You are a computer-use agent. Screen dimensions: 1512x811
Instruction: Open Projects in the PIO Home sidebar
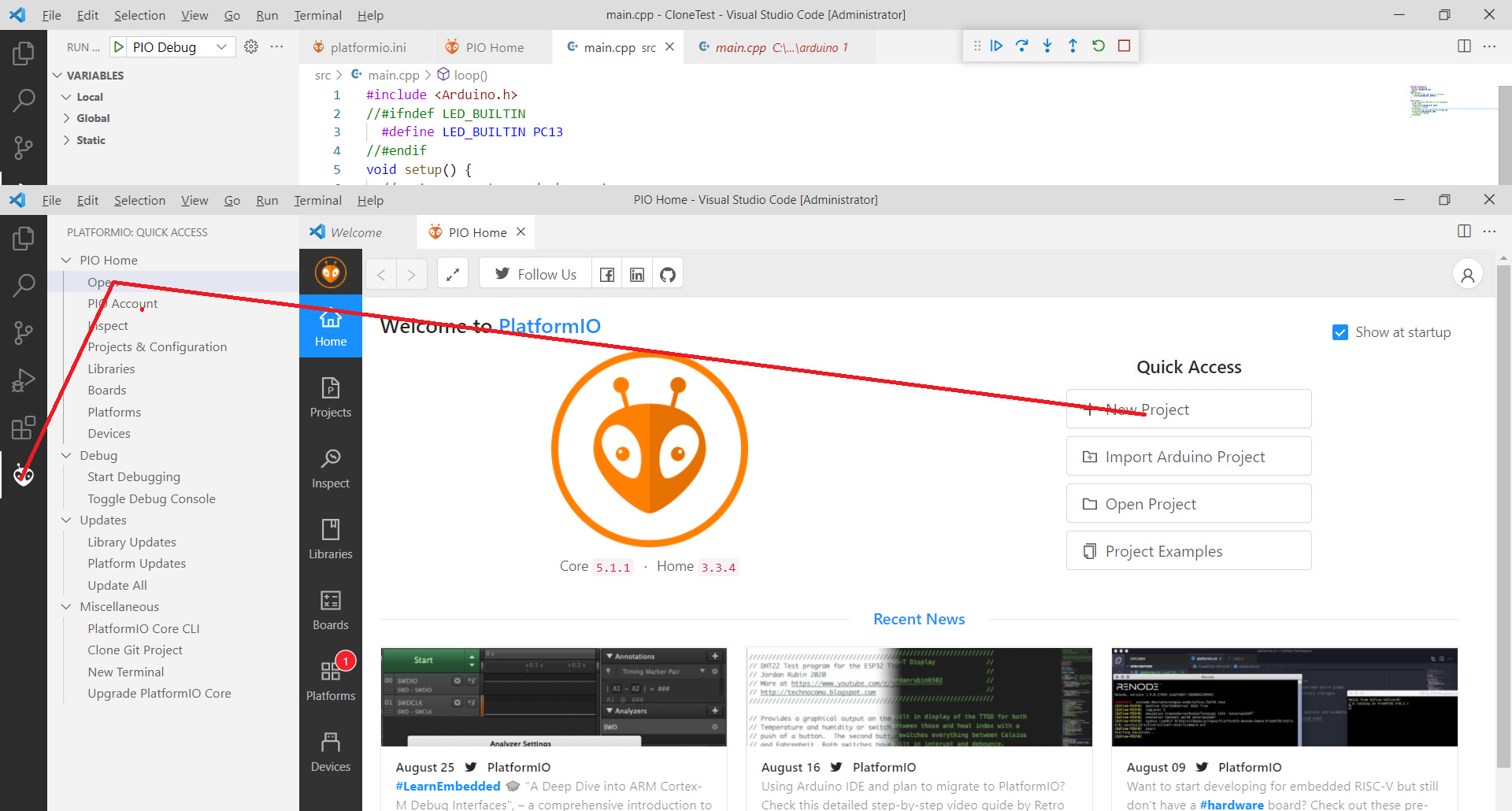click(331, 397)
